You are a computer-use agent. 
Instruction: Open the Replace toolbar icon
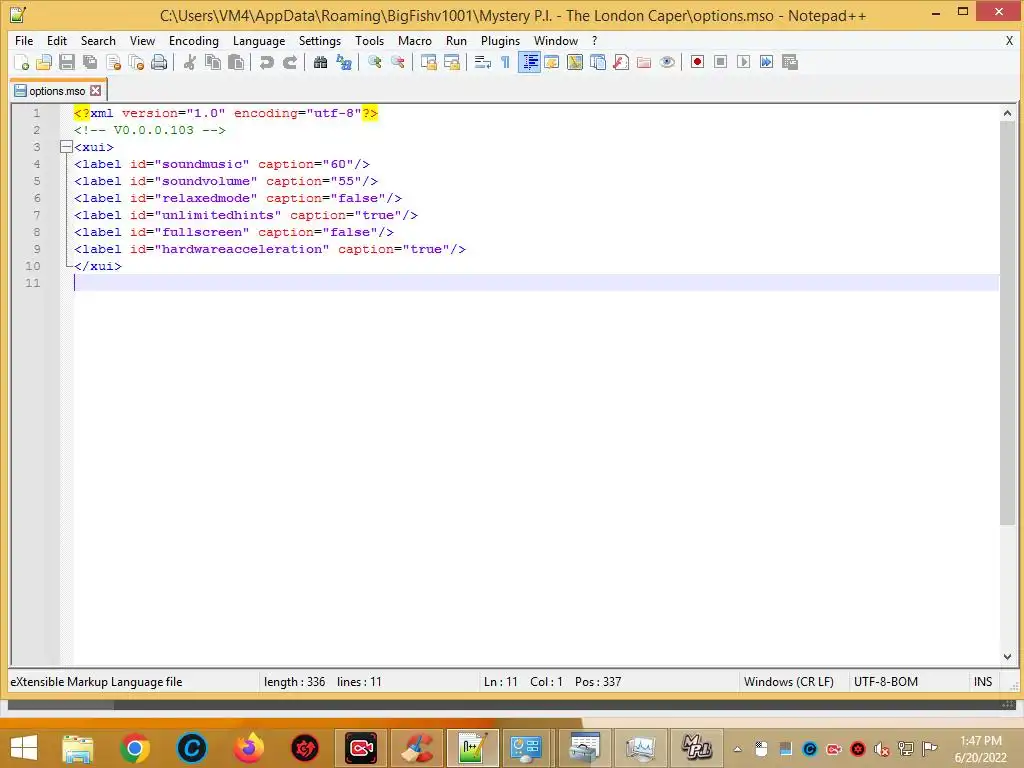coord(344,62)
